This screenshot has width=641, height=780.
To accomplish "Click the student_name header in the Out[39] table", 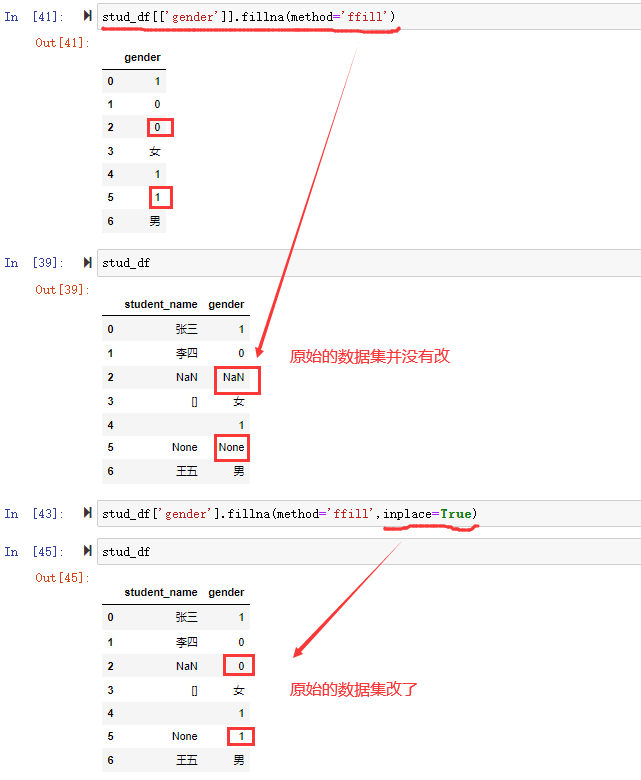I will 160,304.
